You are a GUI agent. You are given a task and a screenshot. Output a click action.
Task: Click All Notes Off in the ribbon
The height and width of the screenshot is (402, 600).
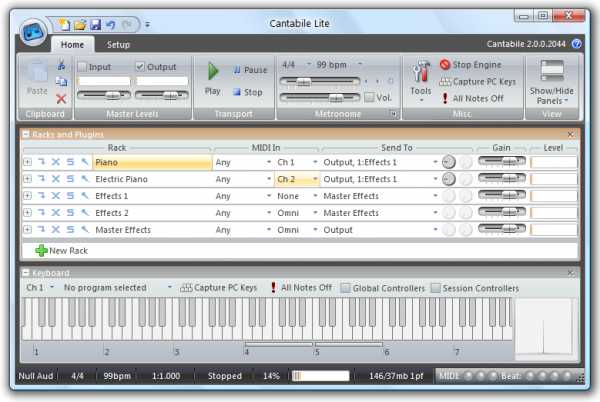(x=473, y=98)
